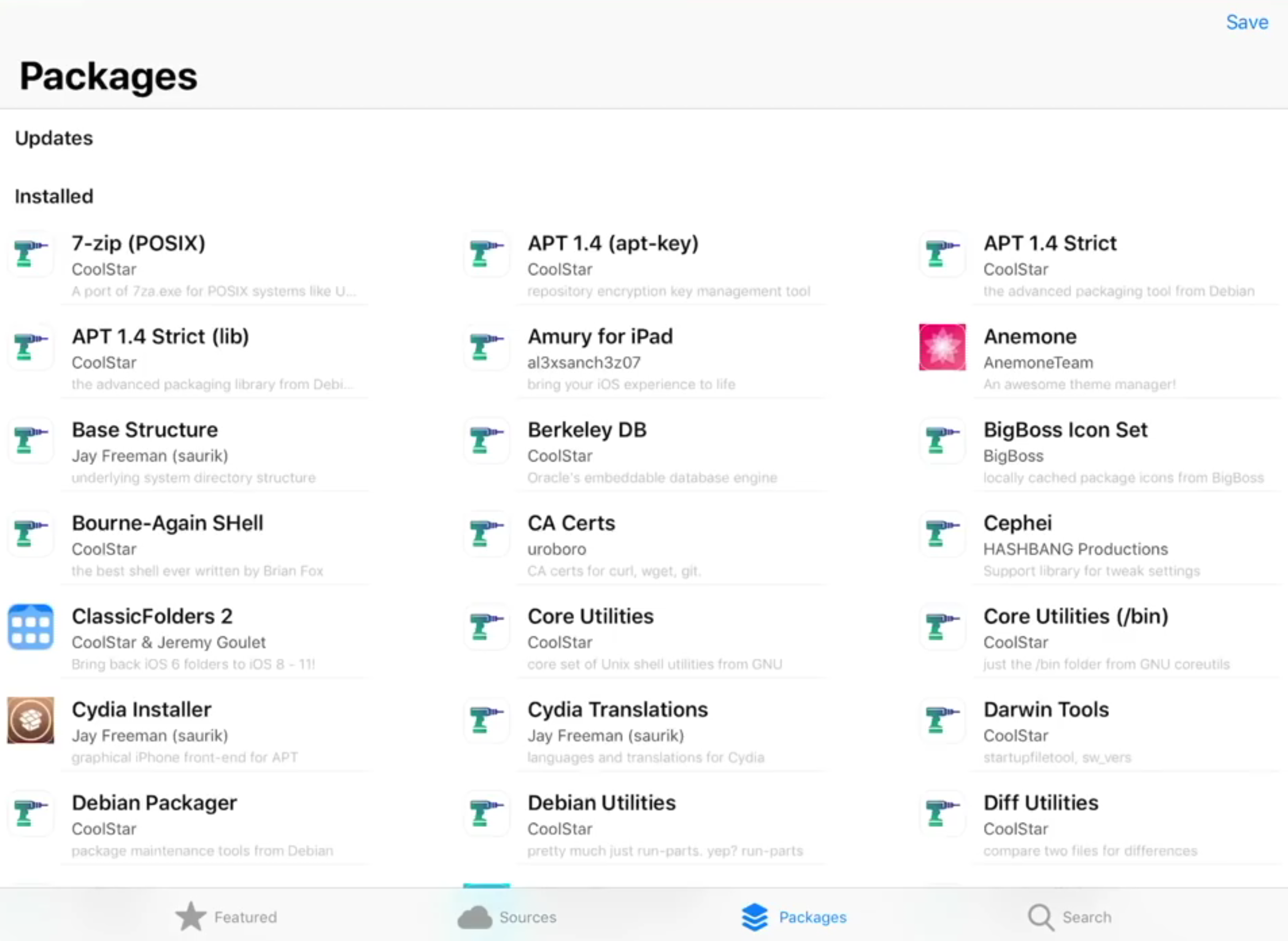Click the Packages stack icon in tab bar
Screen dimensions: 1288x941
(754, 917)
